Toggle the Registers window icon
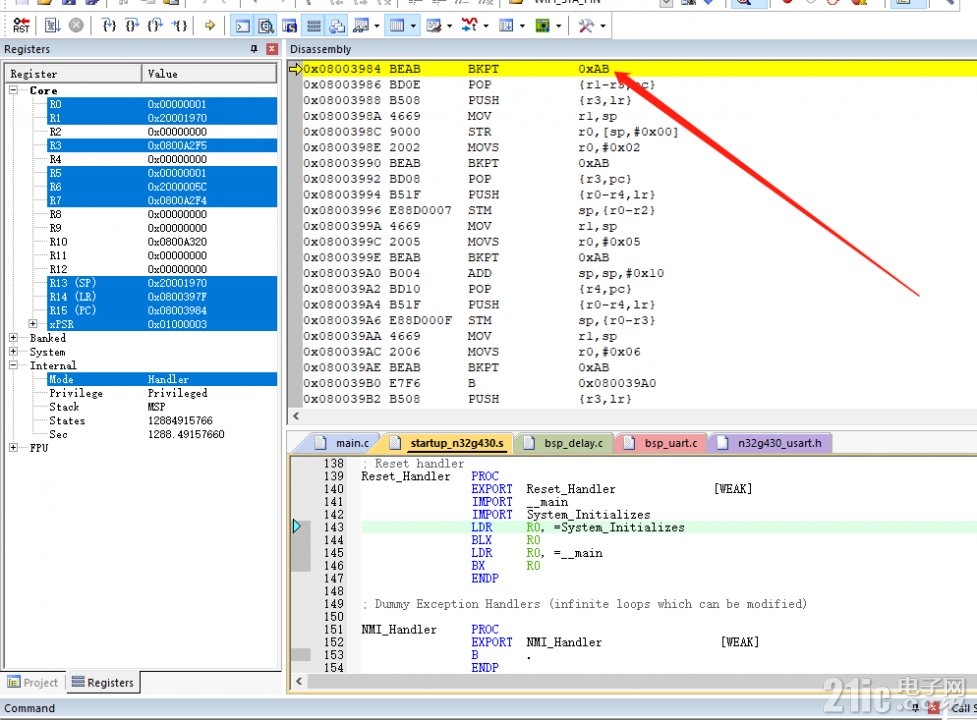This screenshot has width=977, height=720. tap(314, 26)
